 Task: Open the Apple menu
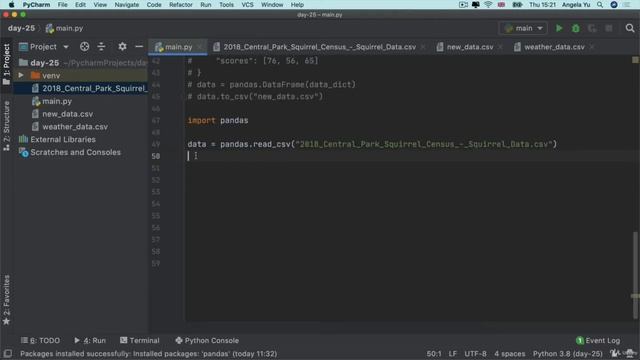click(x=11, y=5)
